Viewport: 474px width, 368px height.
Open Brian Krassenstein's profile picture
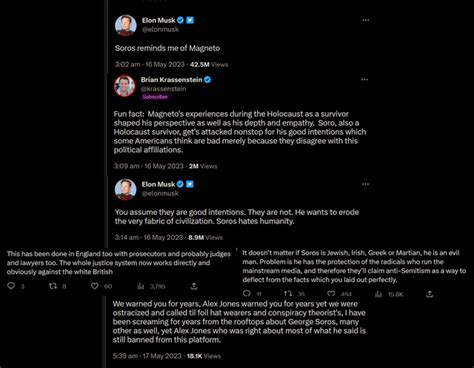pos(125,86)
